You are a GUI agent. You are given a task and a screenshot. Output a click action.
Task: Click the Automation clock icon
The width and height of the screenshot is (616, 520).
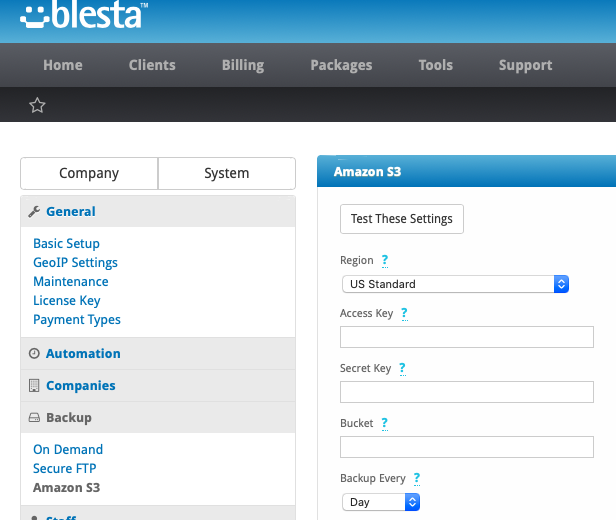(x=34, y=353)
